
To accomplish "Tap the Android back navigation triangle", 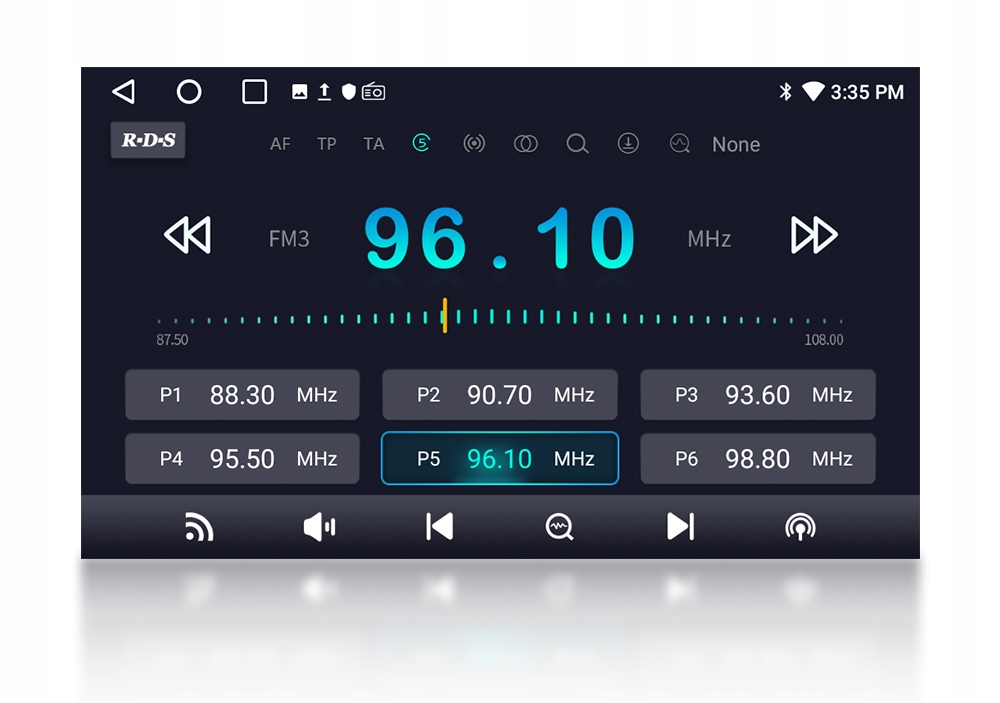I will 124,91.
